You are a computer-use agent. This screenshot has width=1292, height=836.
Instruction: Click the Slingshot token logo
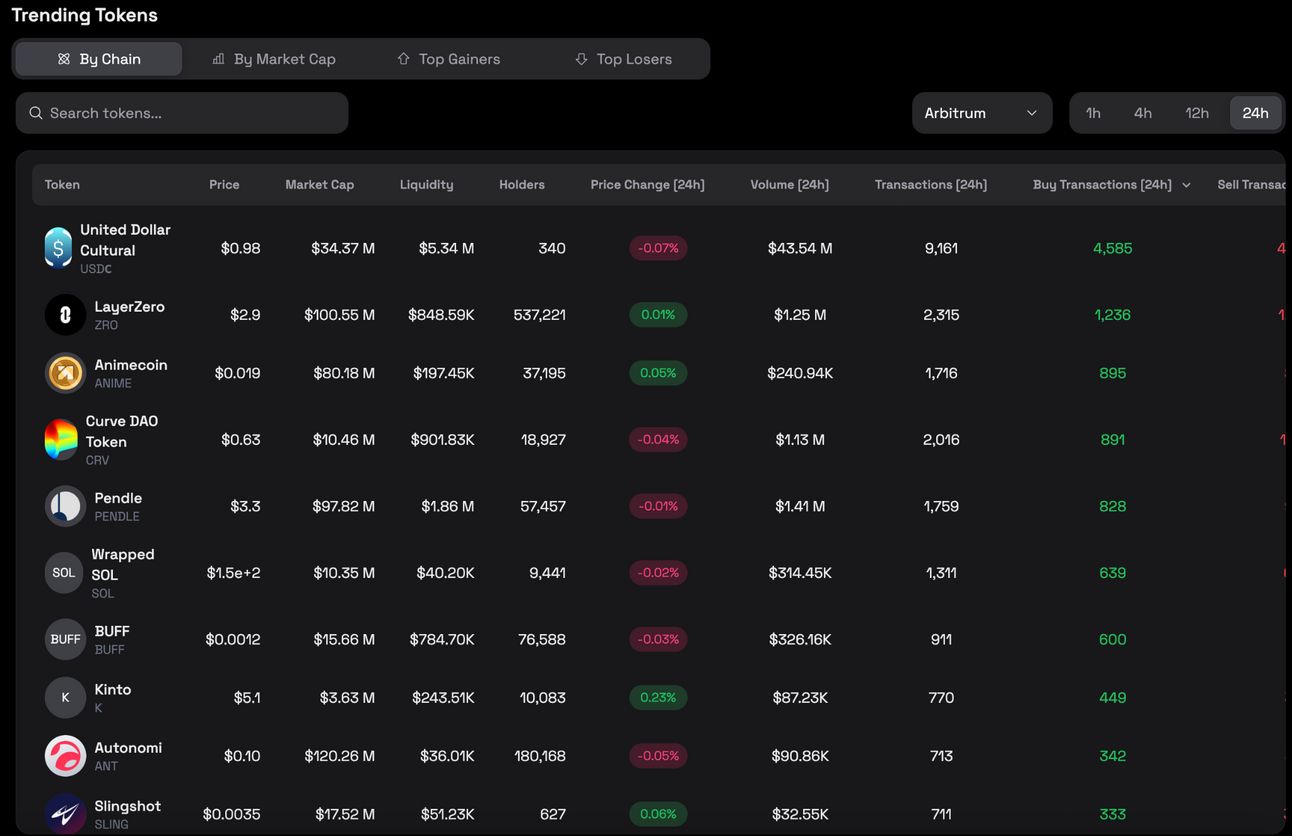click(65, 814)
